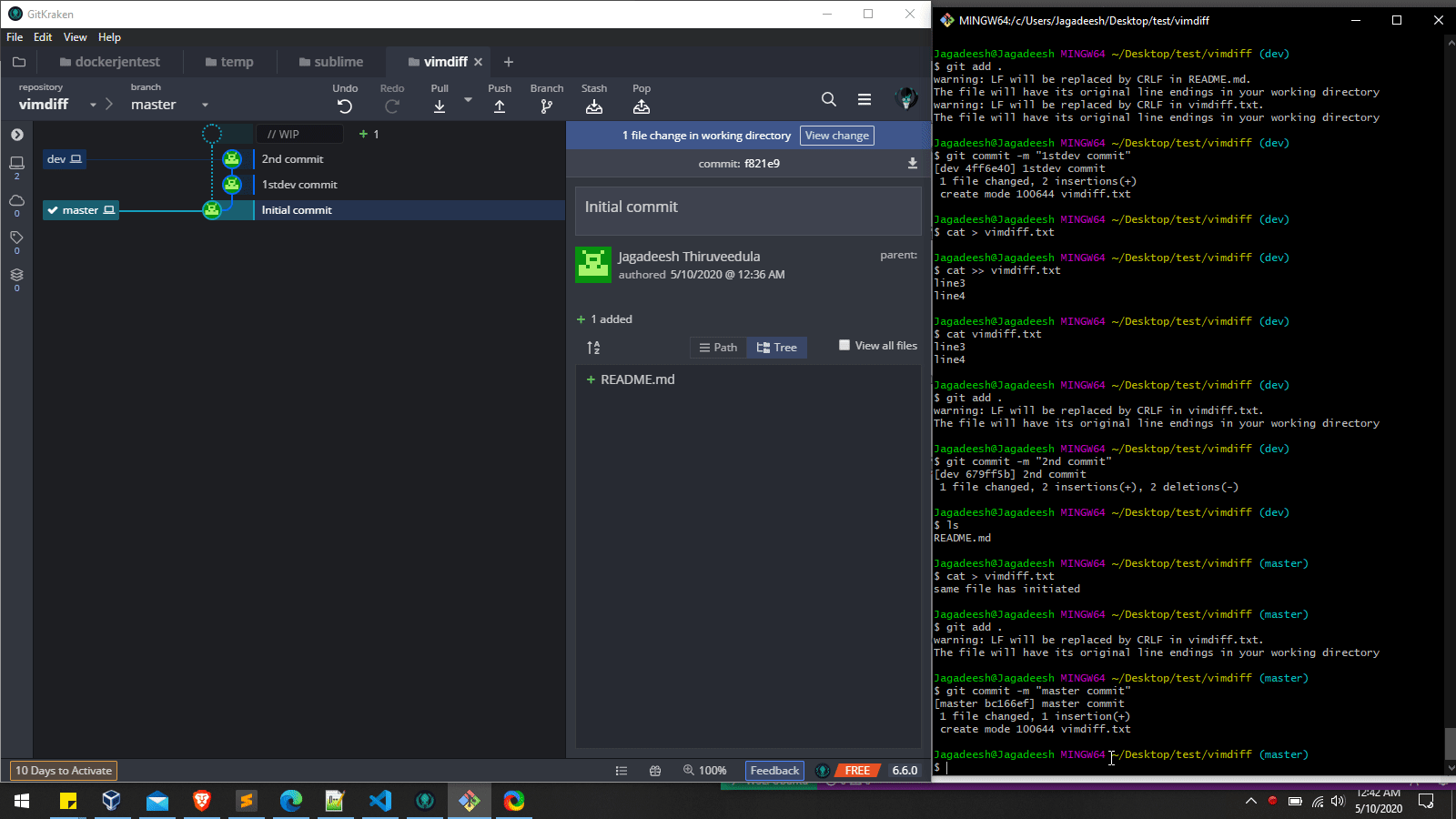Viewport: 1456px width, 819px height.
Task: Adjust the 100% zoom control
Action: pos(705,770)
